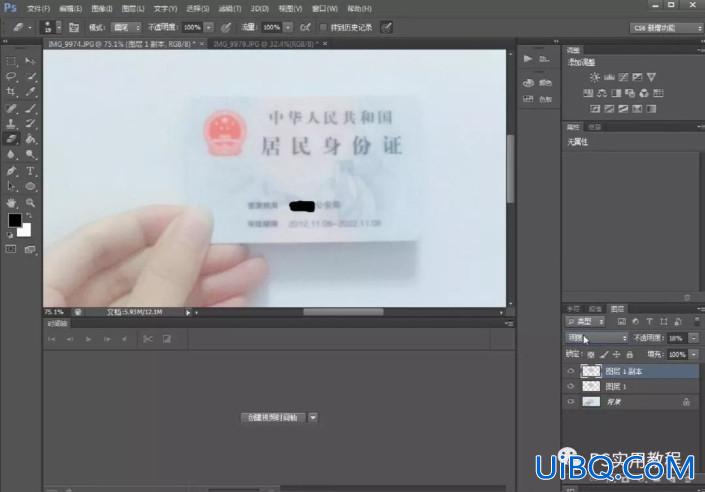Open the workspace switcher dropdown
This screenshot has height=492, width=705.
click(x=666, y=28)
